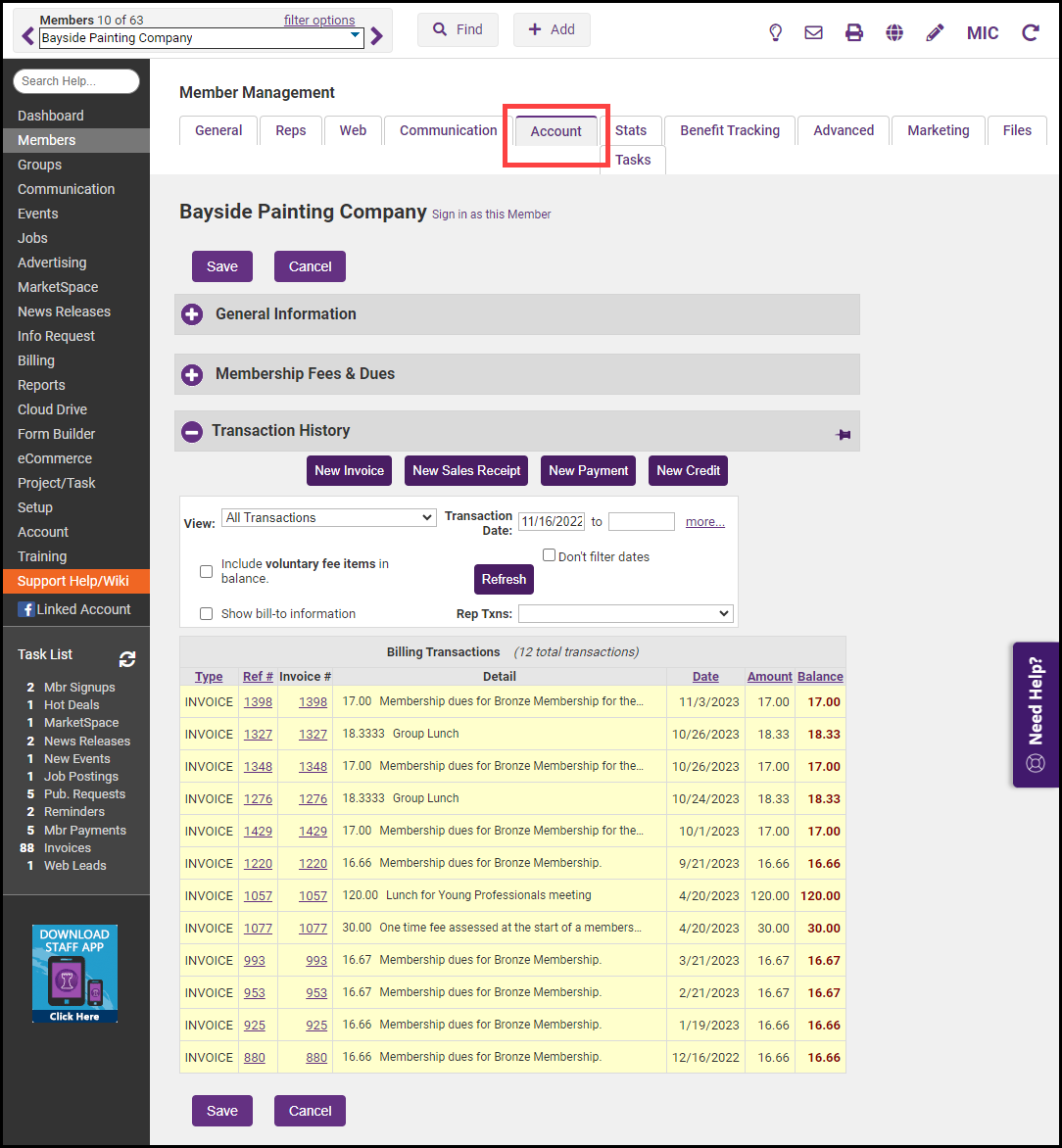Enable include voluntary fee items checkbox

coord(206,571)
